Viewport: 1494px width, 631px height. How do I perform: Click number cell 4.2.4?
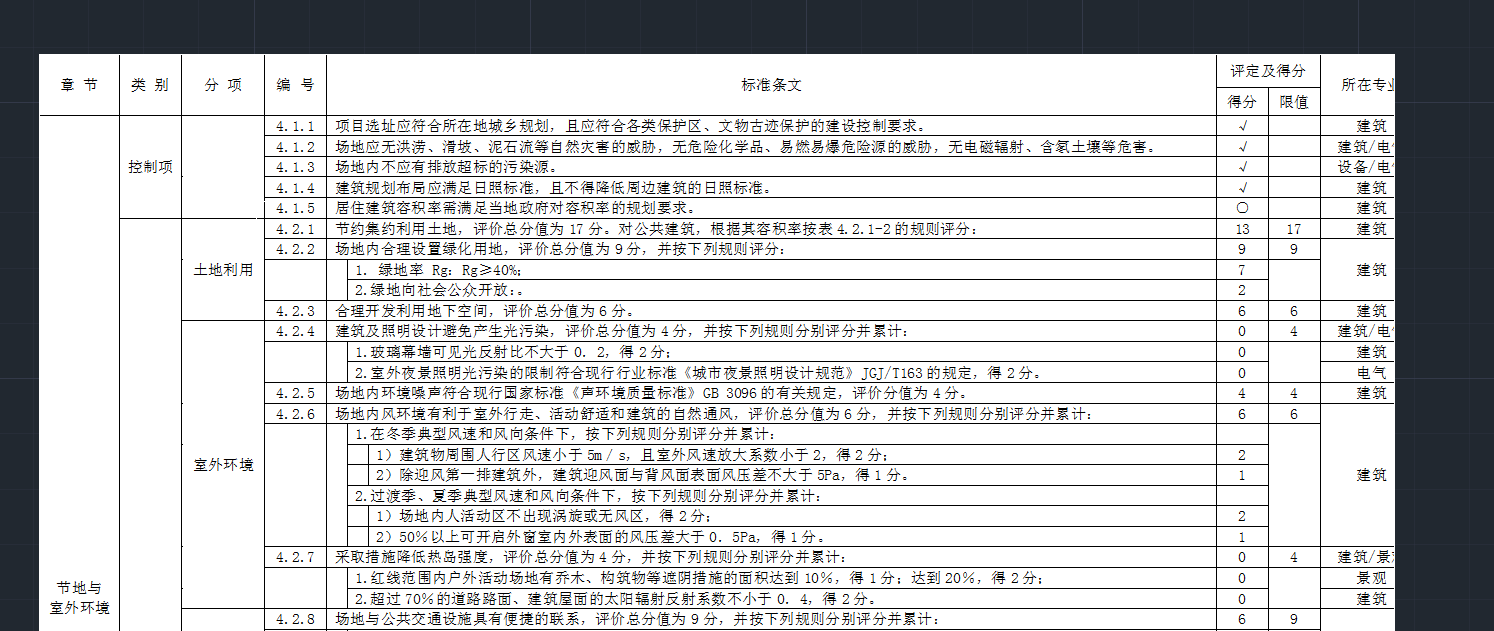pos(296,331)
